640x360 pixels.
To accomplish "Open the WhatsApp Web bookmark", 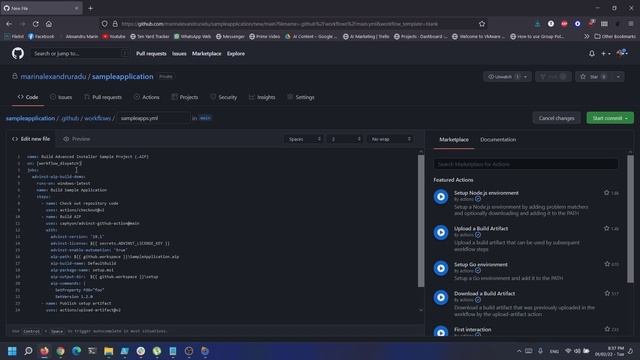I will click(x=192, y=36).
